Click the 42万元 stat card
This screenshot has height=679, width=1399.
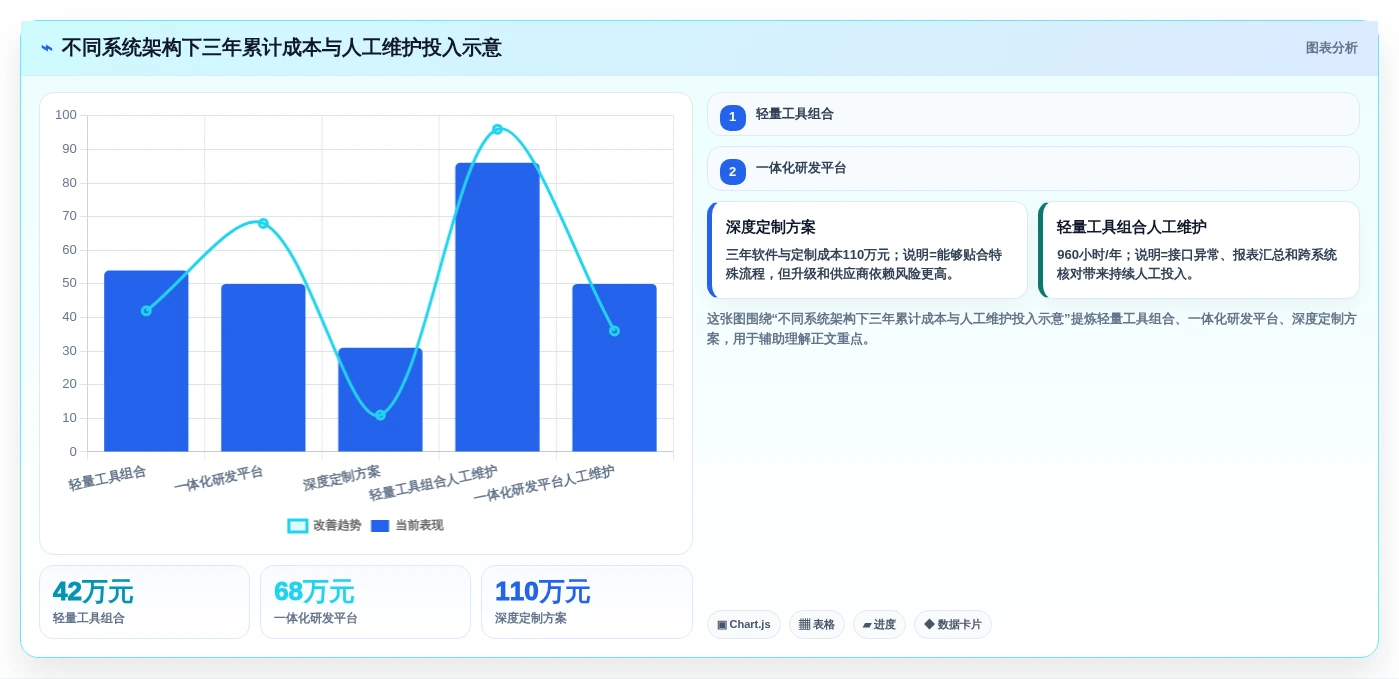pos(144,602)
